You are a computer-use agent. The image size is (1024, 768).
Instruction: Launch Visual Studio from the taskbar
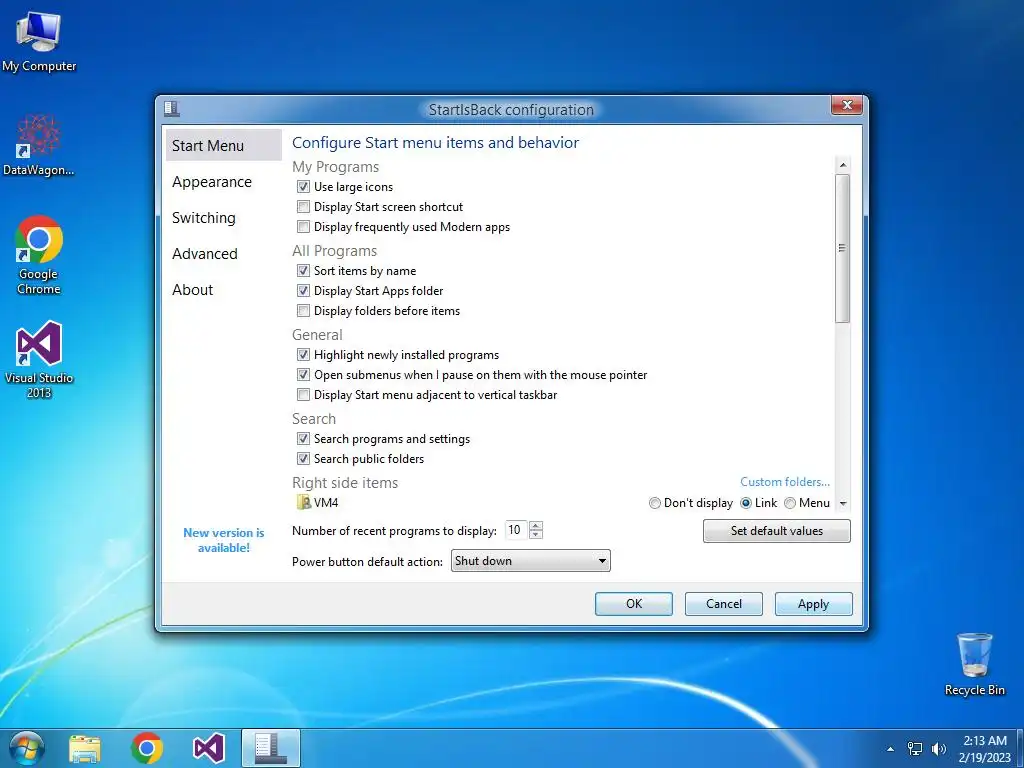(209, 748)
